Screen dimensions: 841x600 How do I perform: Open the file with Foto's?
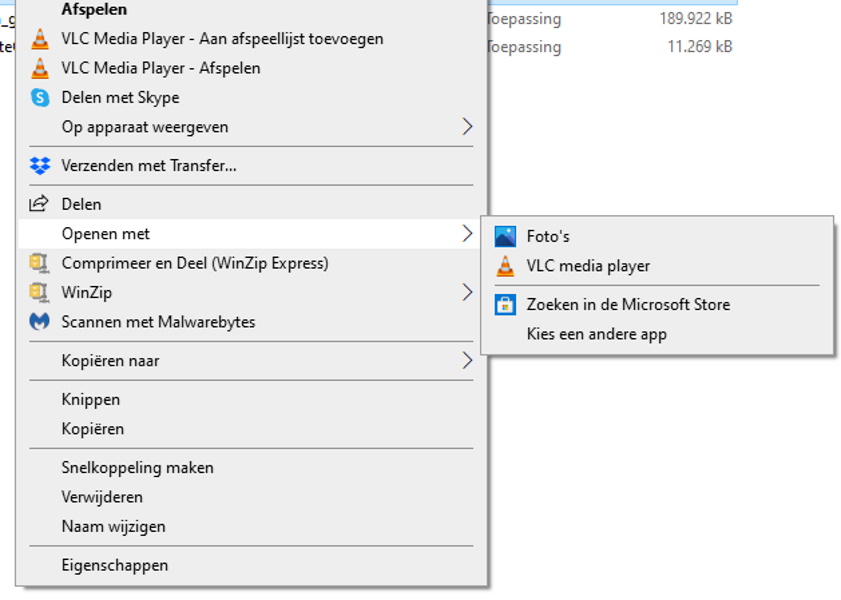click(658, 236)
